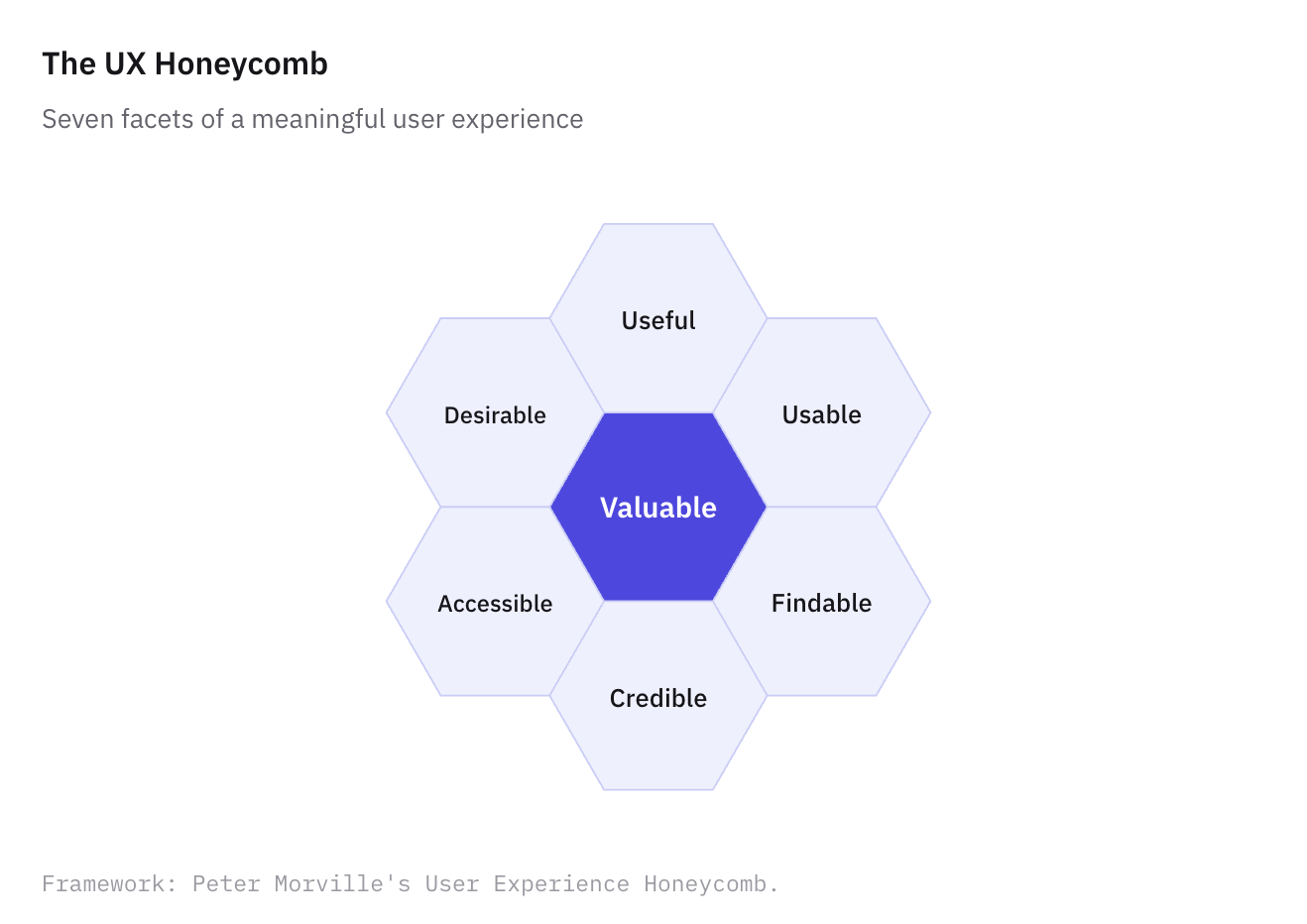Click the edge between Valuable and Useful

coord(658,412)
